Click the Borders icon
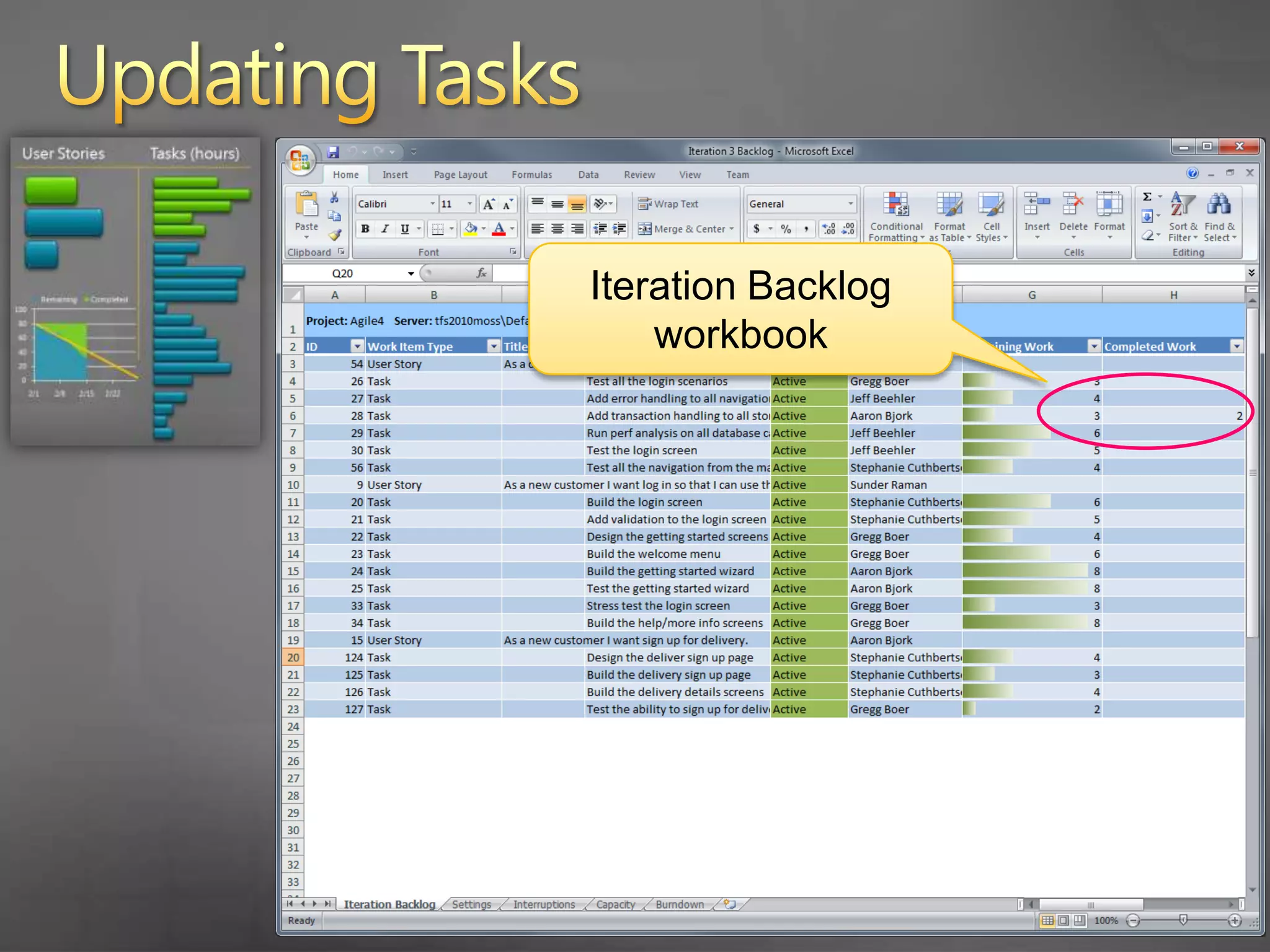The width and height of the screenshot is (1270, 952). click(438, 229)
